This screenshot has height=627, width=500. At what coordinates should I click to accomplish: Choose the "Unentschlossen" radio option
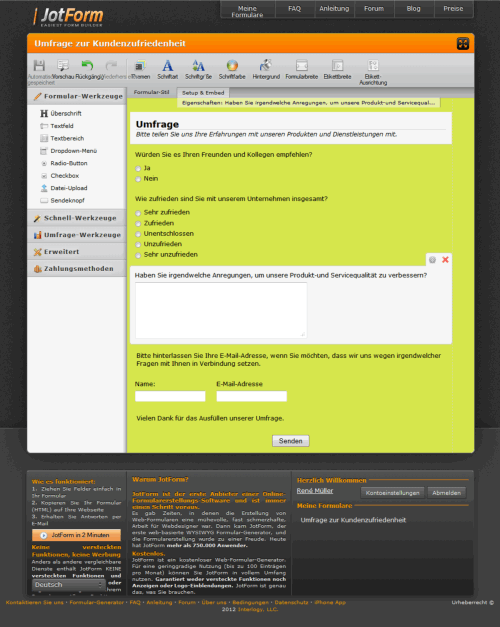138,234
